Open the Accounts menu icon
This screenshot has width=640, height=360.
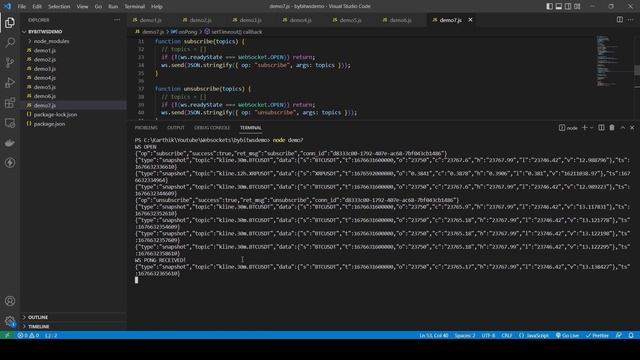click(10, 301)
